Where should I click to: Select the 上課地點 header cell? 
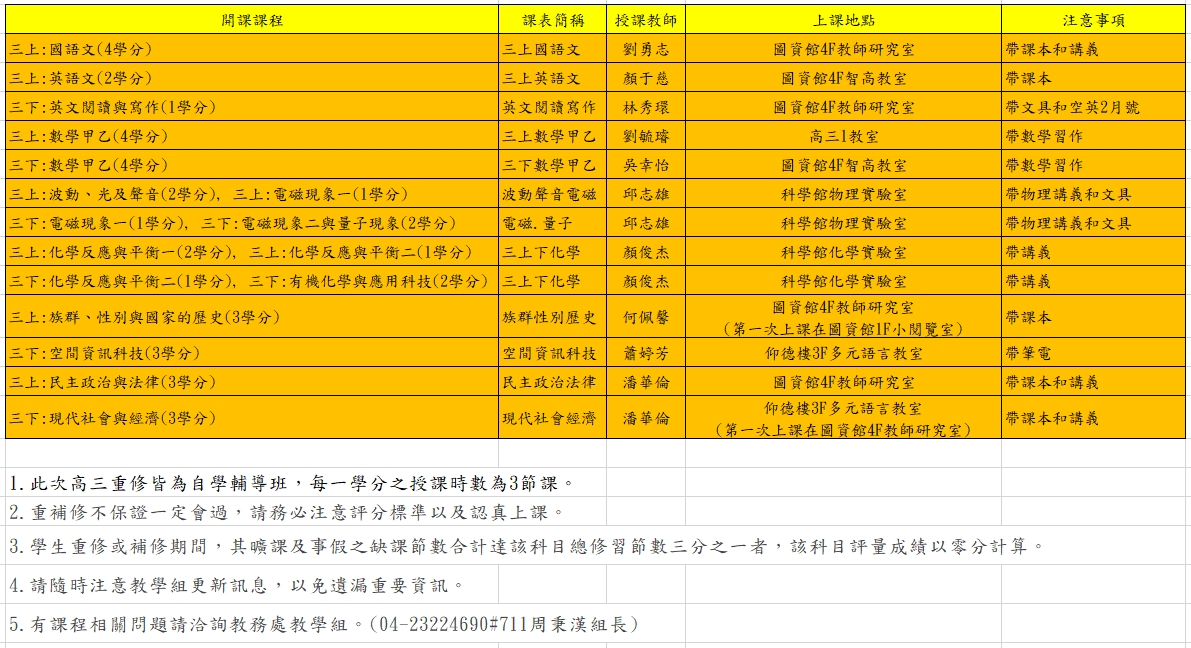tap(843, 20)
